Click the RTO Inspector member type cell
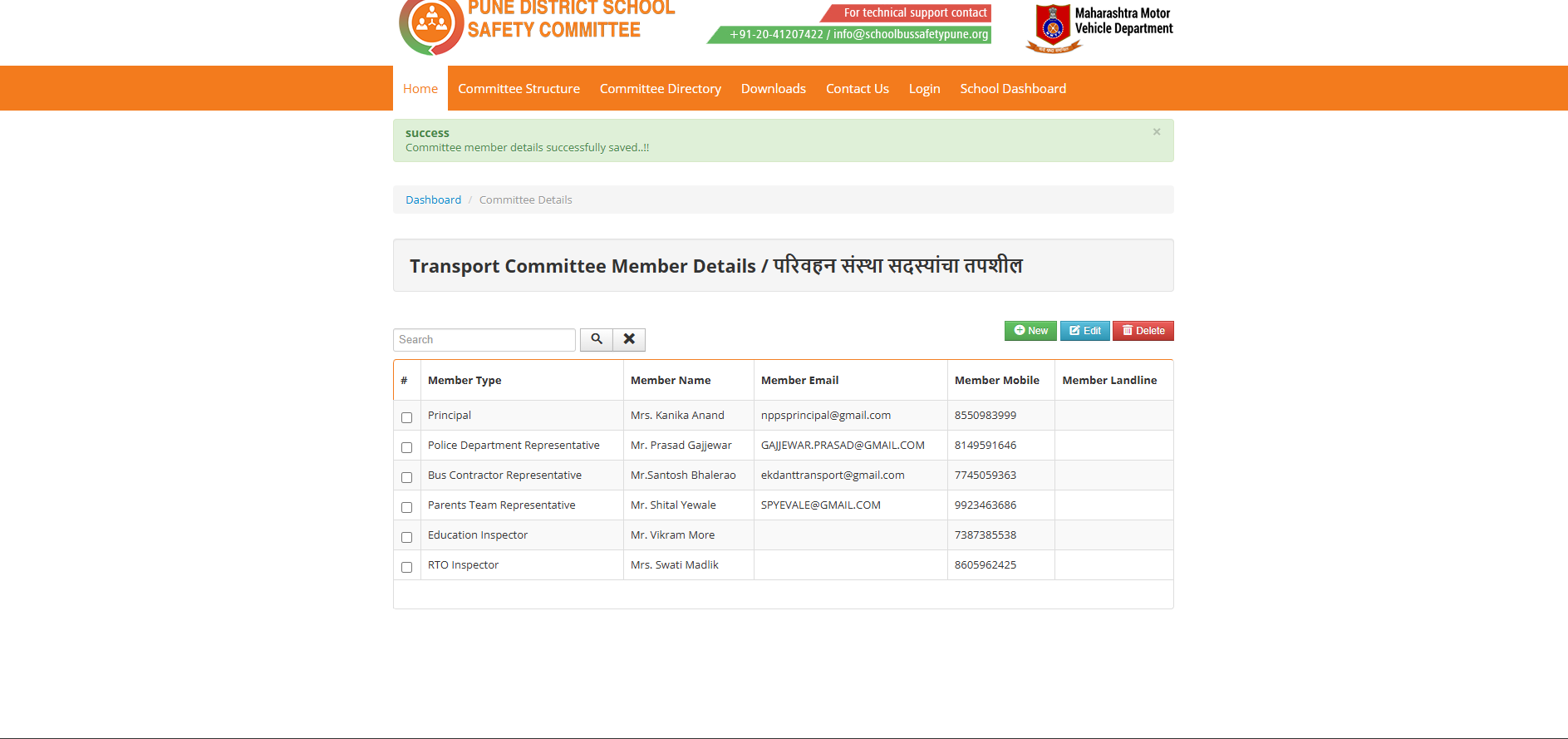The image size is (1568, 739). tap(522, 564)
